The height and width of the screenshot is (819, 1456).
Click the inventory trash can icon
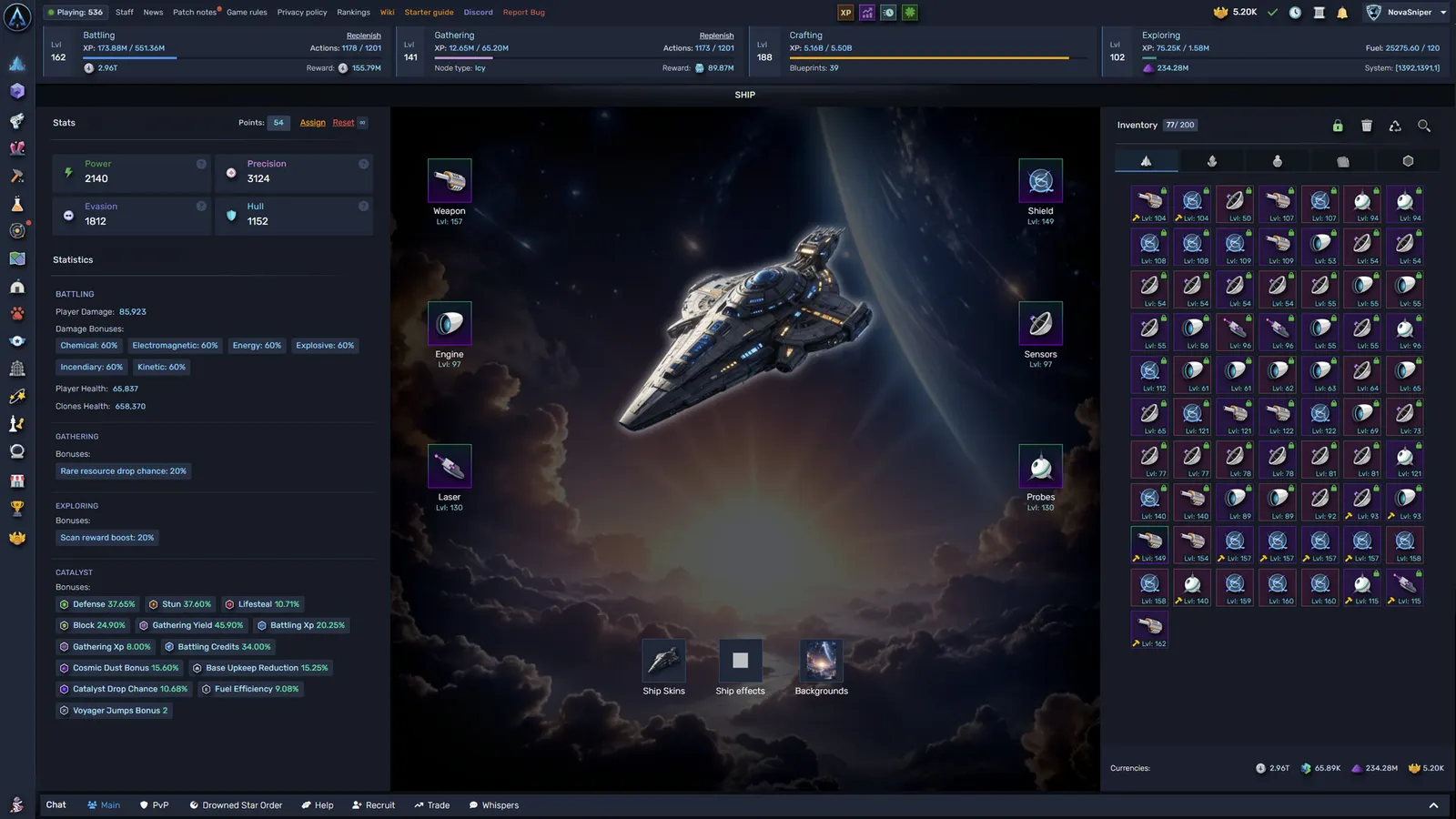click(1366, 126)
